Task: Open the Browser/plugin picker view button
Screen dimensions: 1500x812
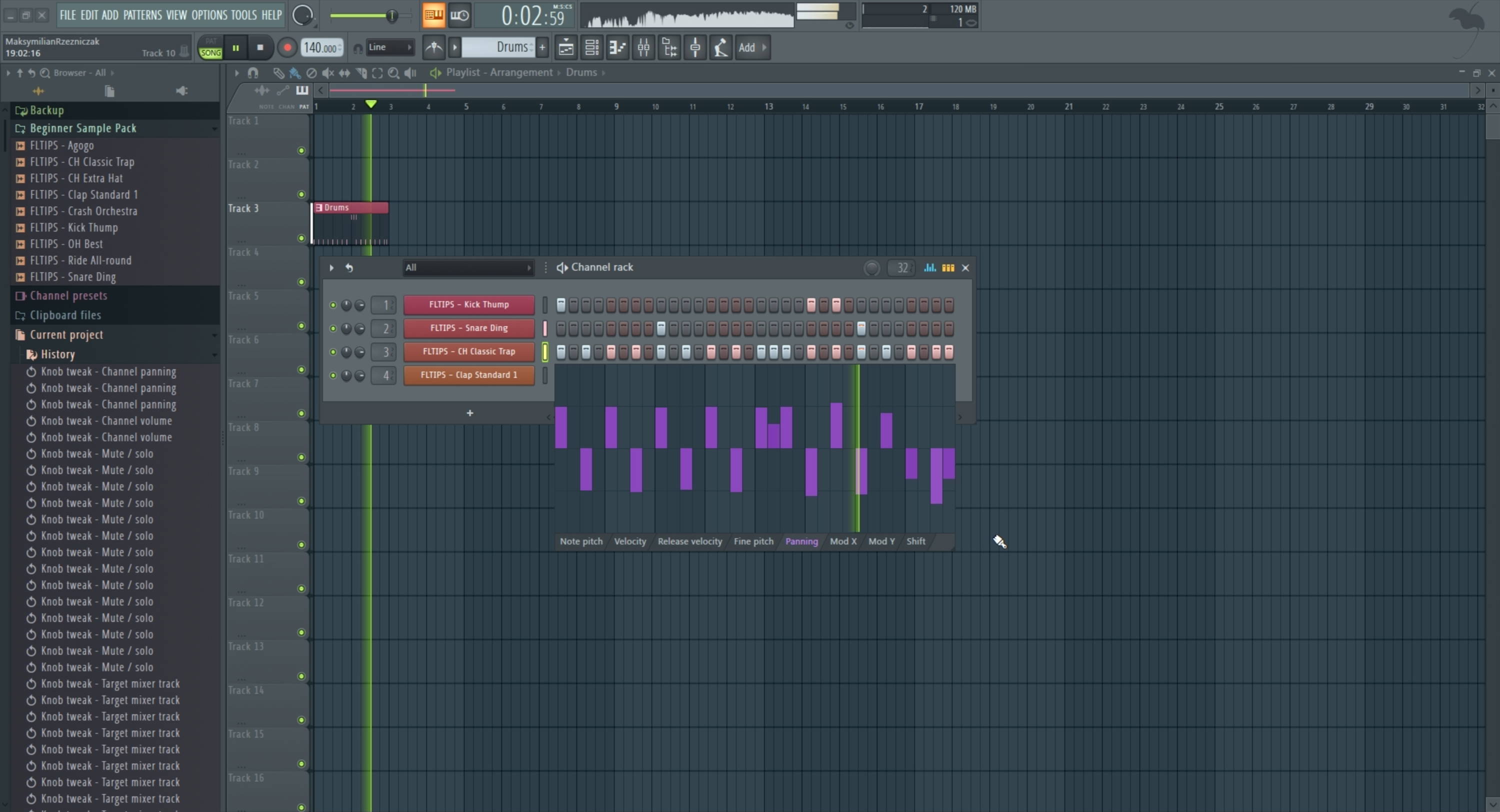Action: pyautogui.click(x=669, y=48)
